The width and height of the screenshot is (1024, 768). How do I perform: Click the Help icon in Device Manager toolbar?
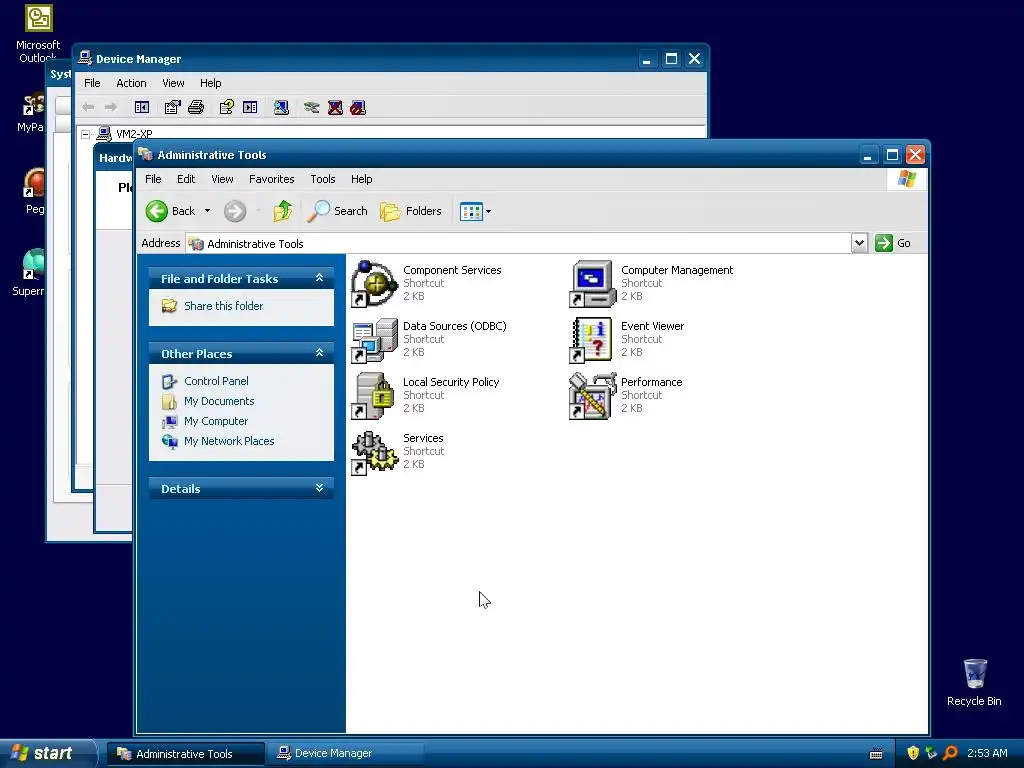[227, 107]
